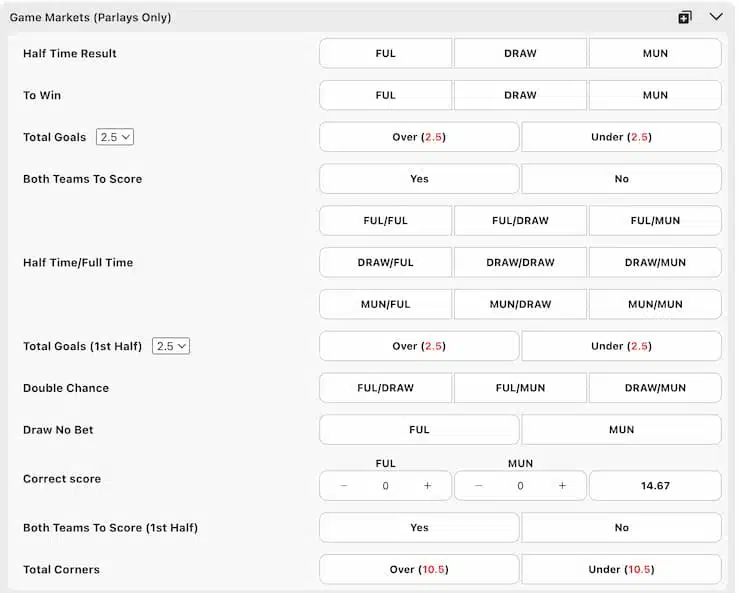Click the Draw No Bet label
This screenshot has width=740, height=593.
(x=58, y=430)
